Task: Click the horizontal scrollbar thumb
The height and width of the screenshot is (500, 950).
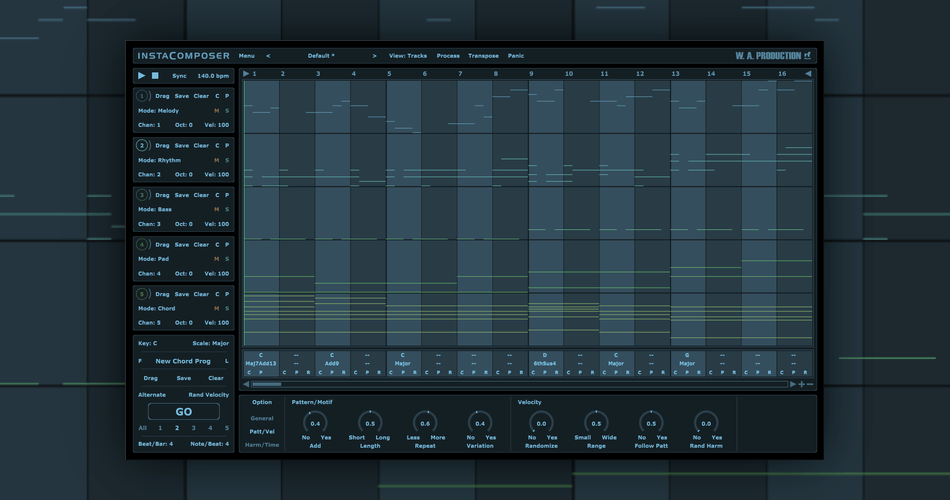Action: point(267,384)
